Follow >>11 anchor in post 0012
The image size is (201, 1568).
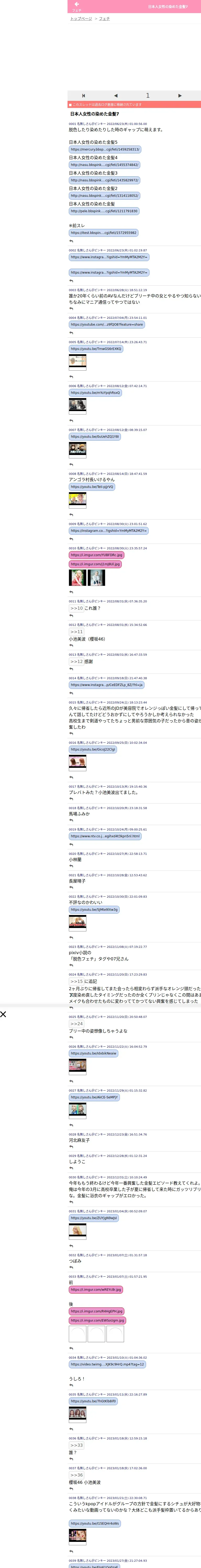[76, 632]
